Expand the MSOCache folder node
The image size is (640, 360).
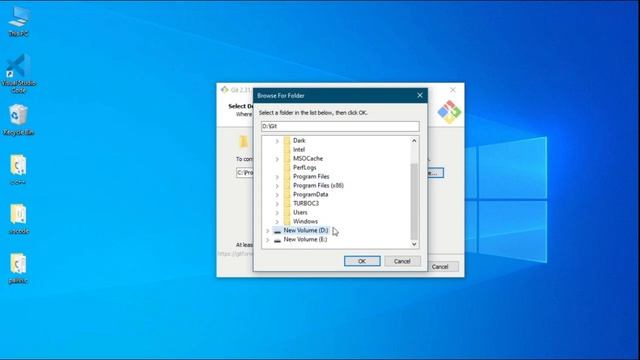277,159
